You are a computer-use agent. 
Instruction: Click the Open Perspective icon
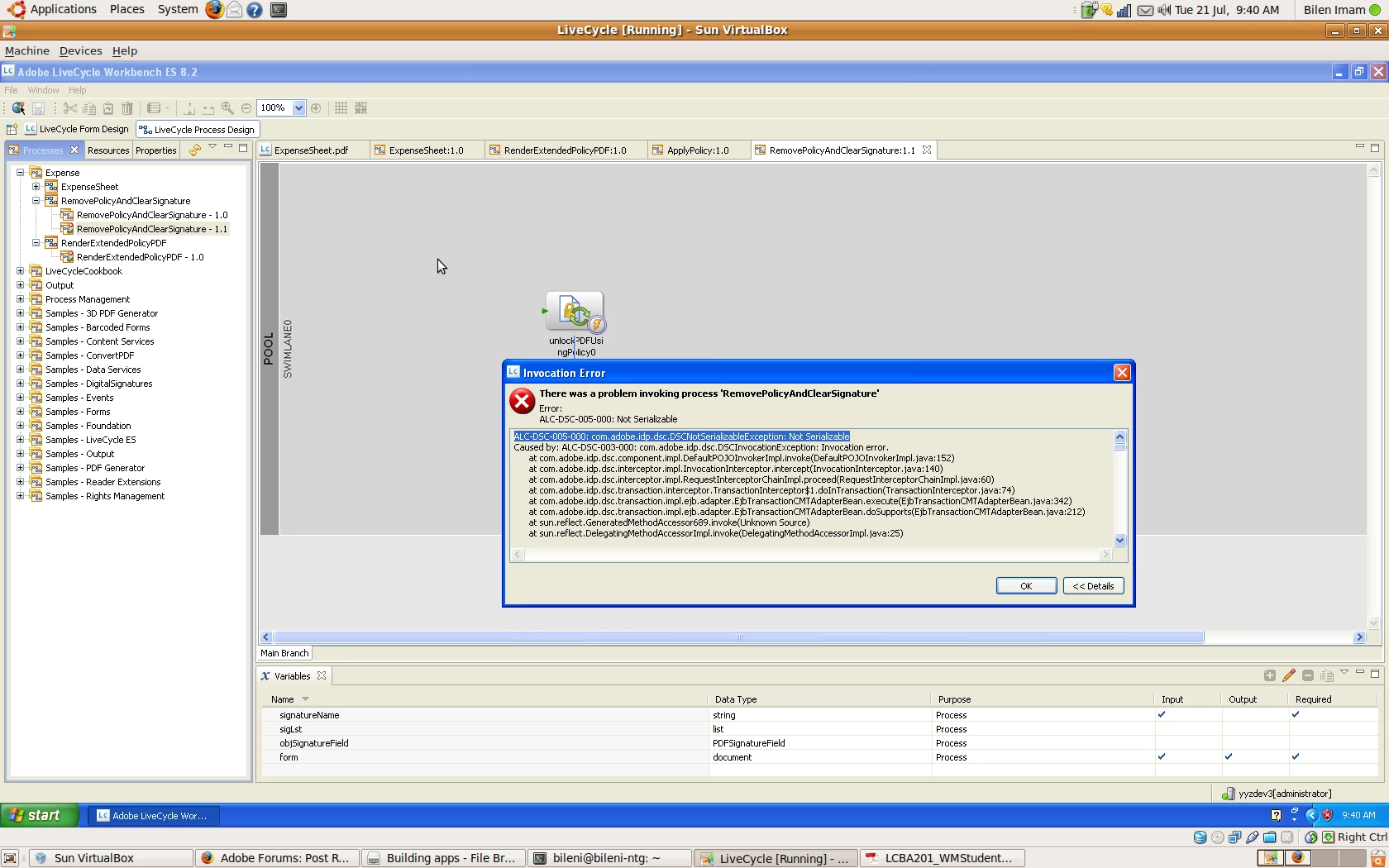(x=12, y=130)
